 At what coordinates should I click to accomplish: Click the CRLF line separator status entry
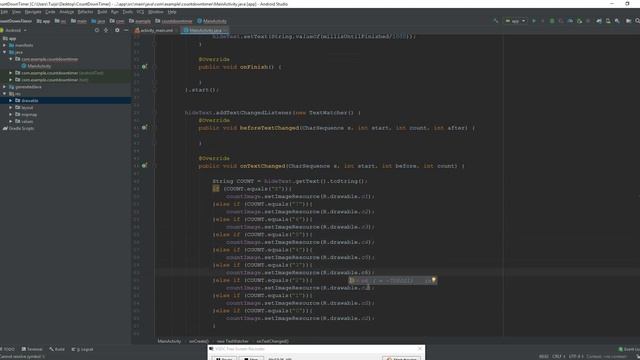557,356
